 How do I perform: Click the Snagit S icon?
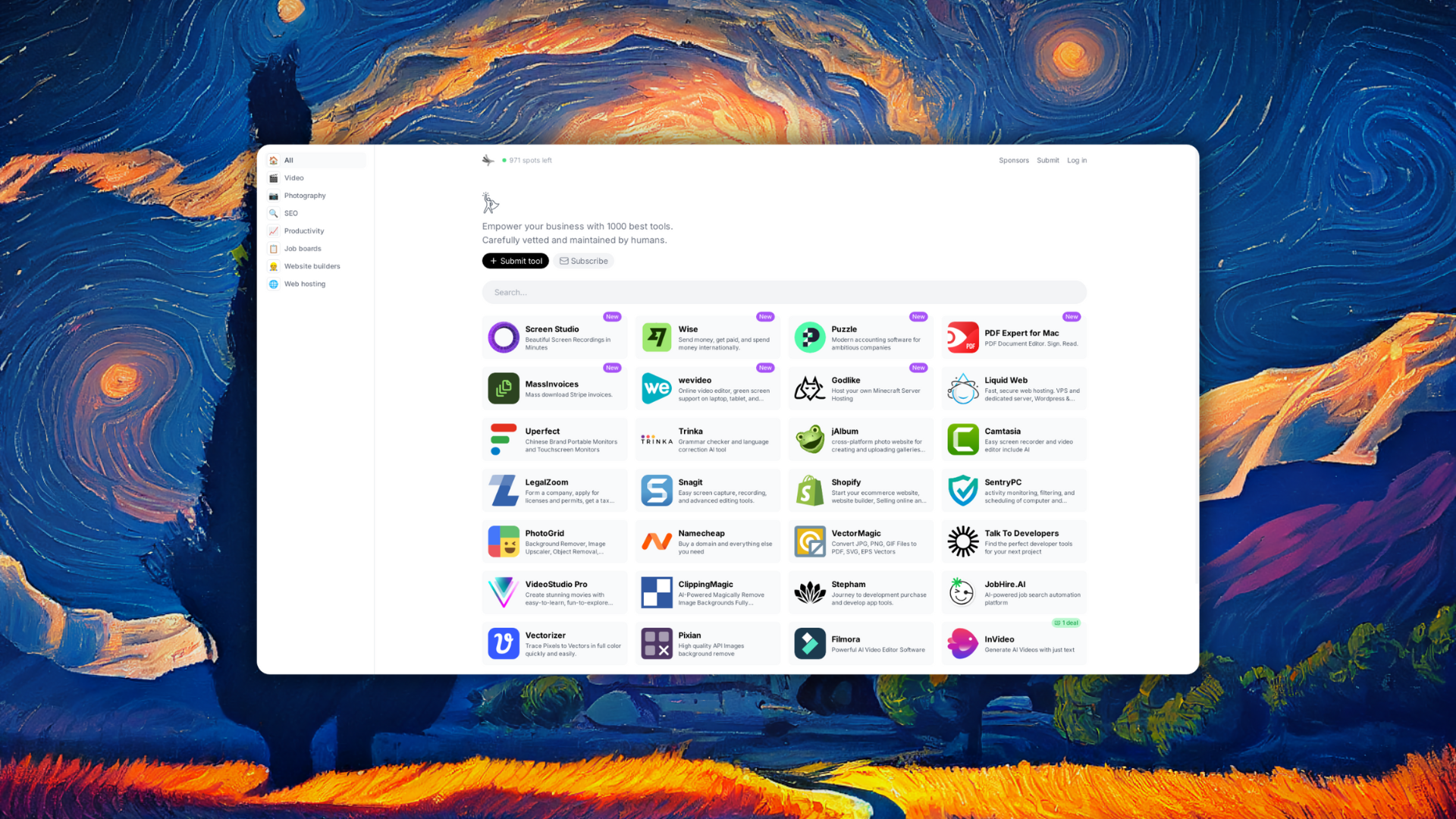click(657, 491)
